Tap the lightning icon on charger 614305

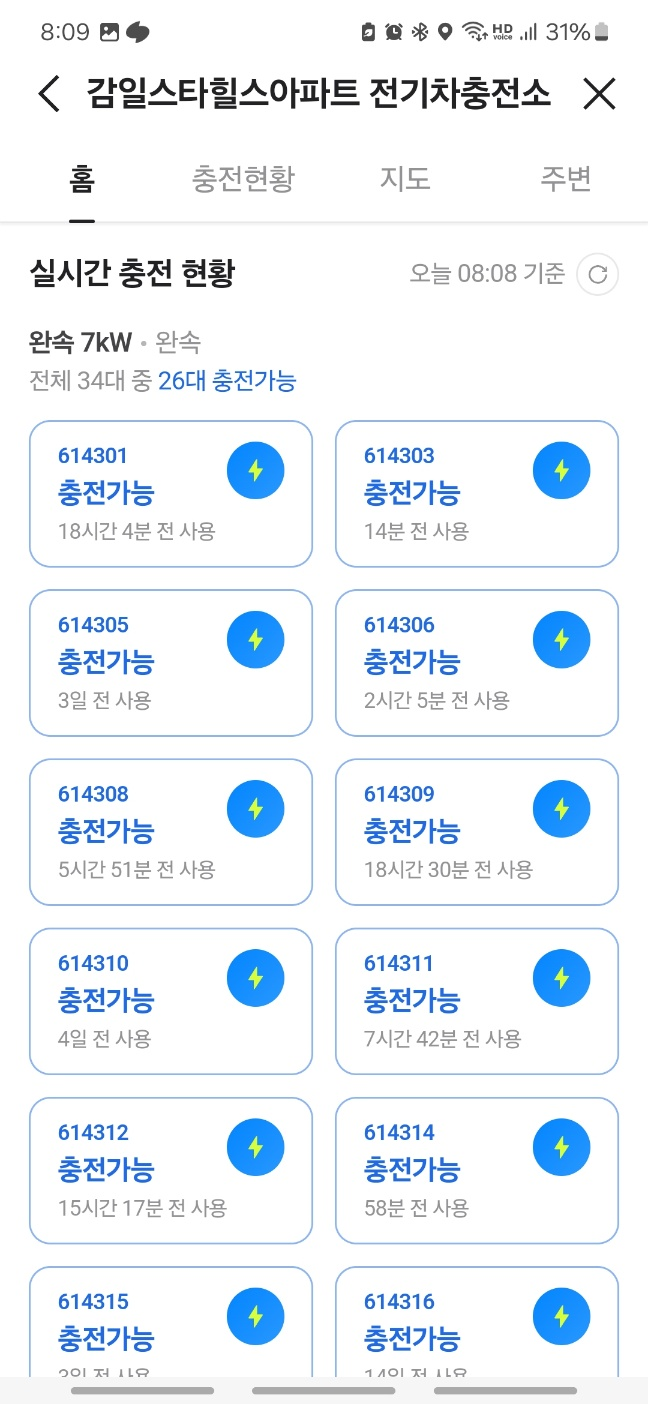pos(256,638)
